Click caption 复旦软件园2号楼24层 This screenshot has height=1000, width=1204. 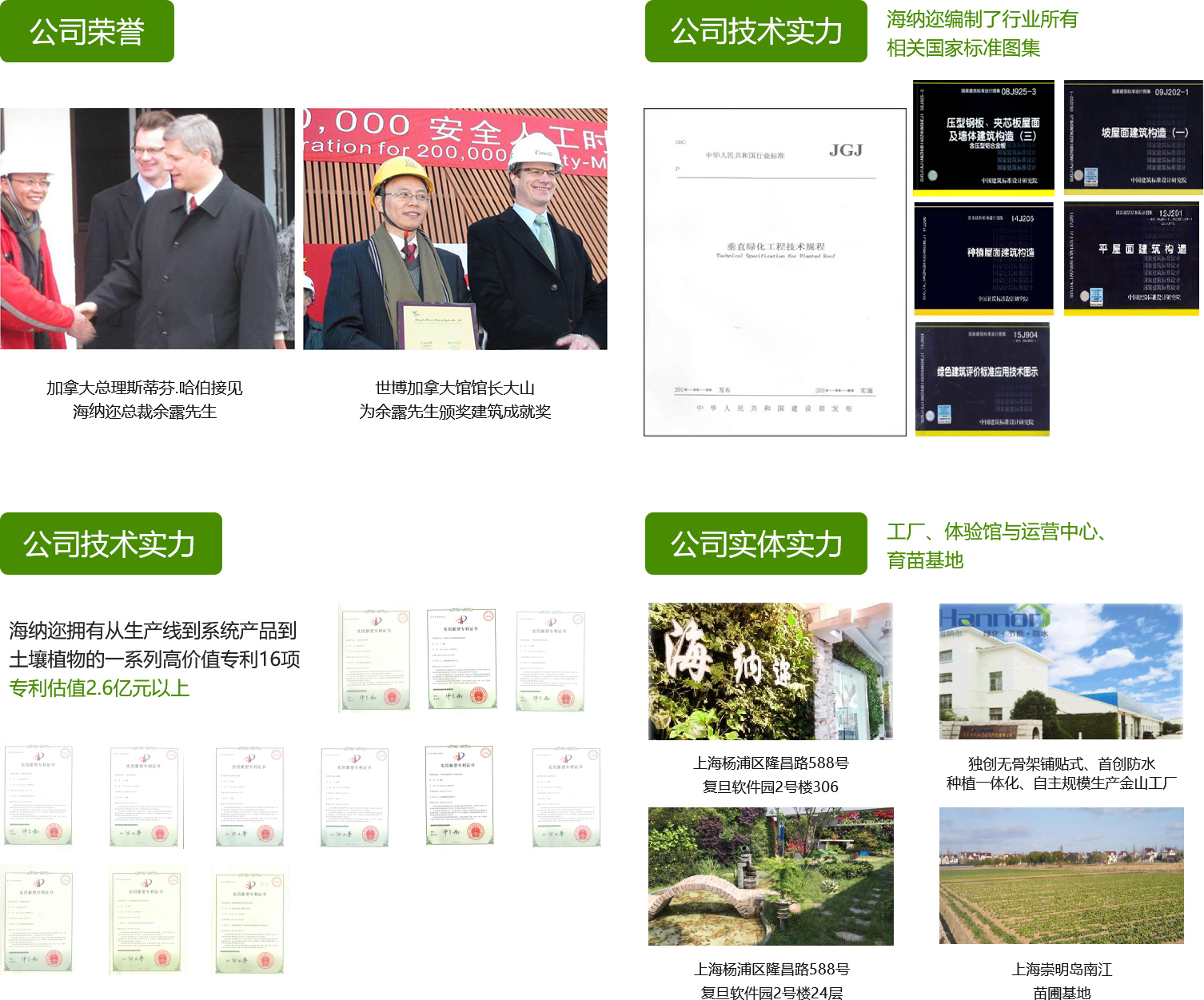point(771,993)
